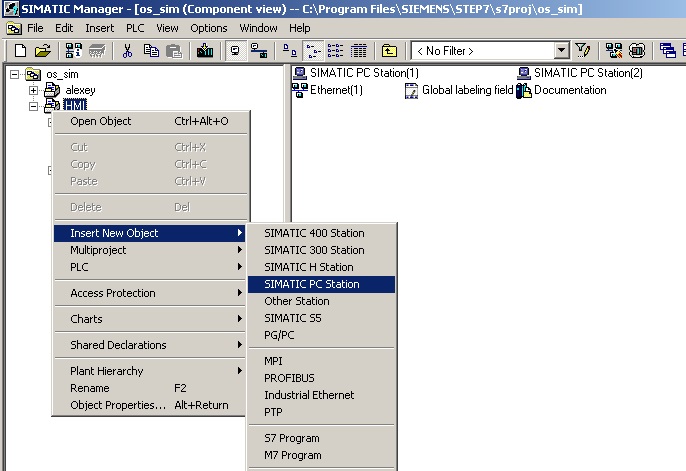Insert a SIMATIC S5 object
Screen dimensions: 686x471
click(322, 318)
